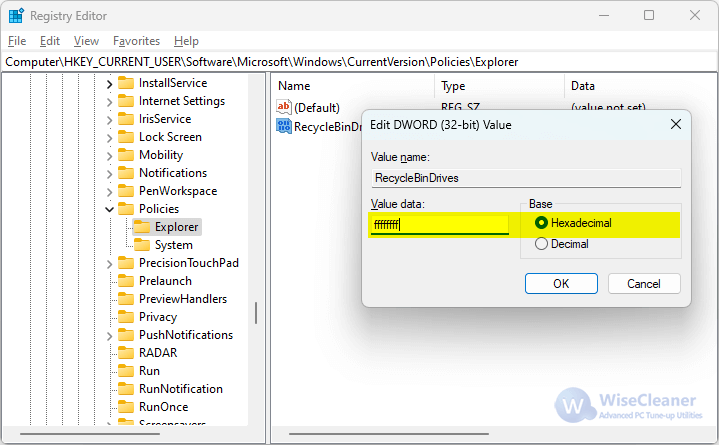Expand the Lock Screen key
The height and width of the screenshot is (445, 719).
[x=109, y=138]
